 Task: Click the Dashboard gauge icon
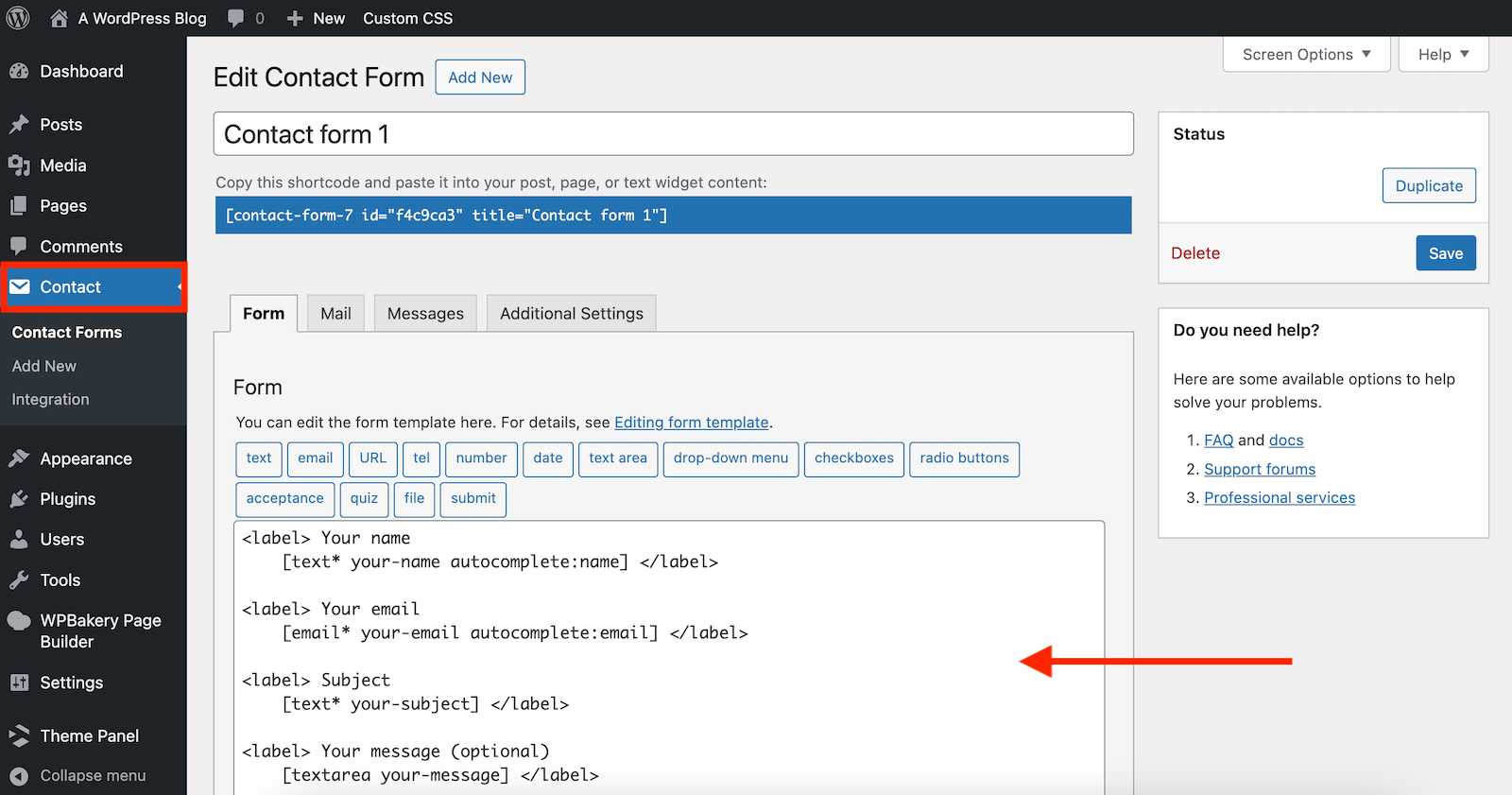(19, 71)
